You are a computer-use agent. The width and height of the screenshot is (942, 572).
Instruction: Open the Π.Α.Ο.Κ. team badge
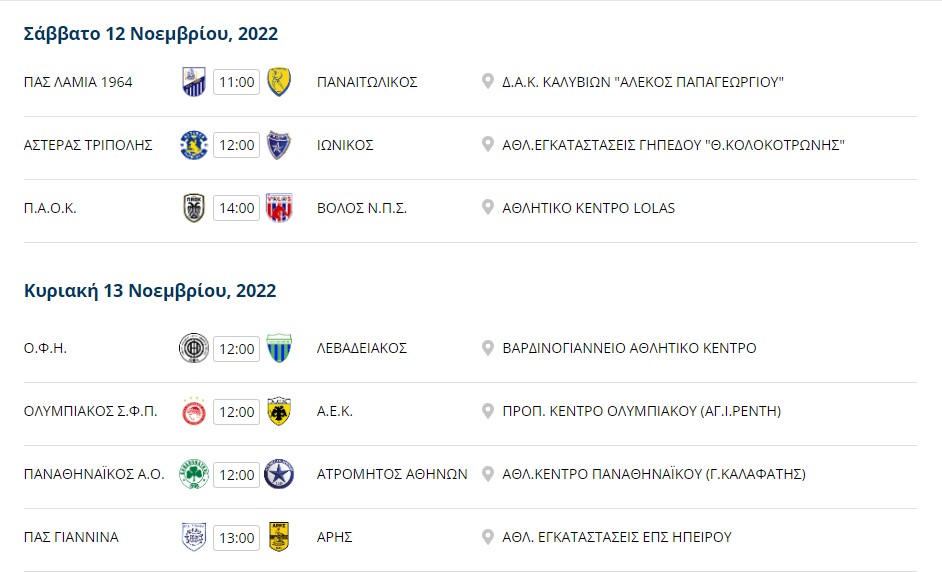(194, 208)
